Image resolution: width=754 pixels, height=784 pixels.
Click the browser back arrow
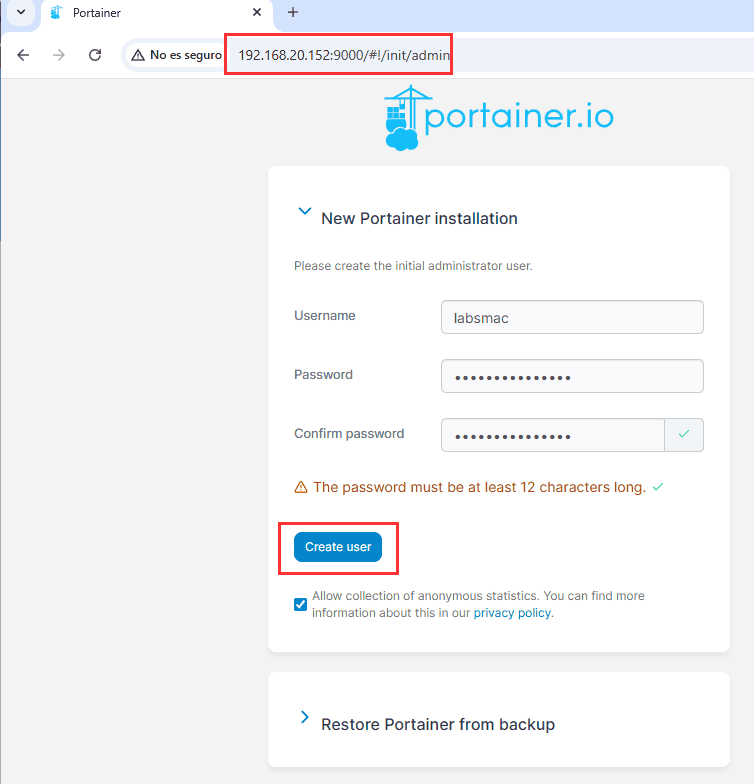pos(23,56)
